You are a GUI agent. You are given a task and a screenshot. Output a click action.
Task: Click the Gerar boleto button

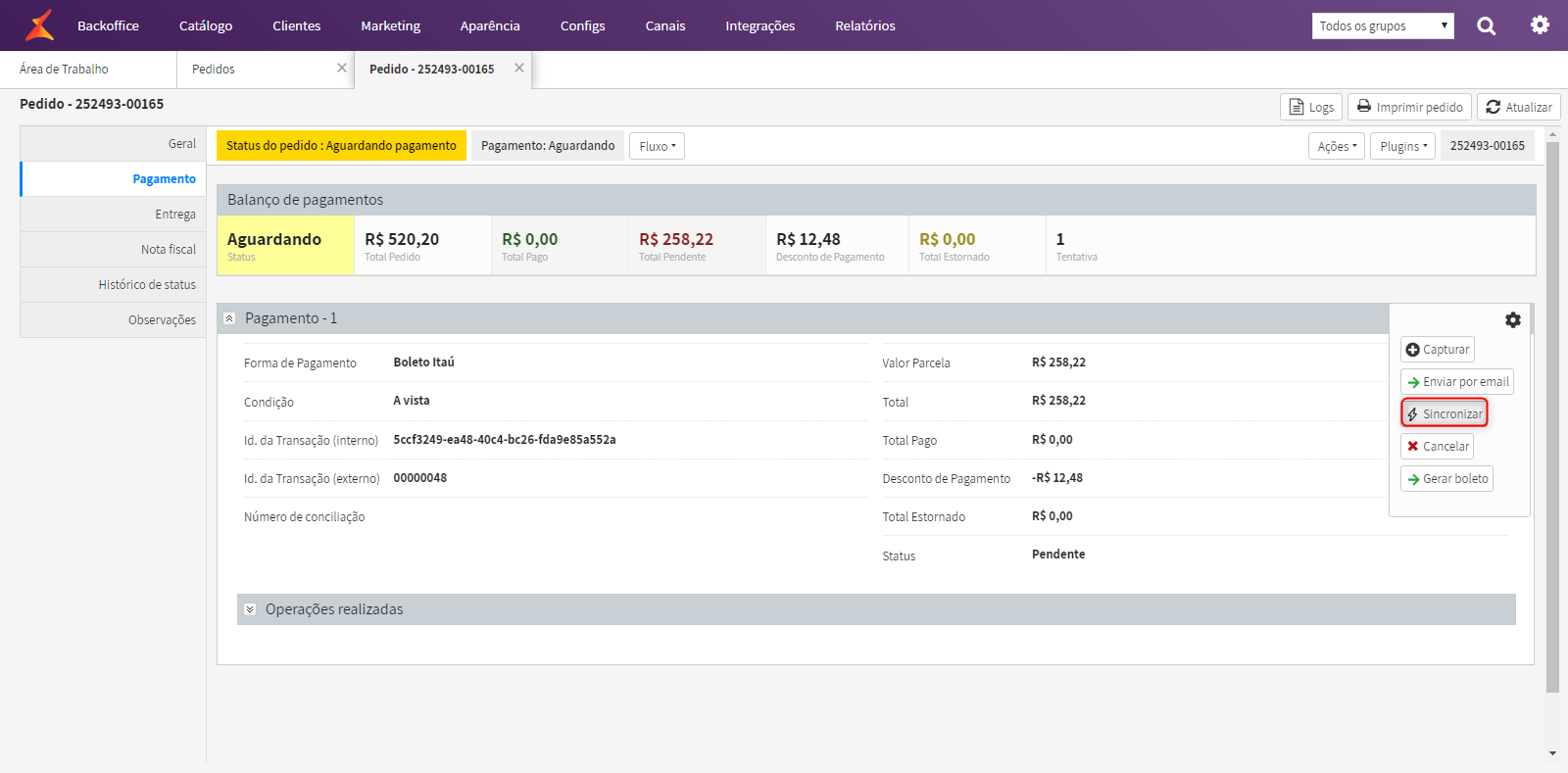(1446, 479)
